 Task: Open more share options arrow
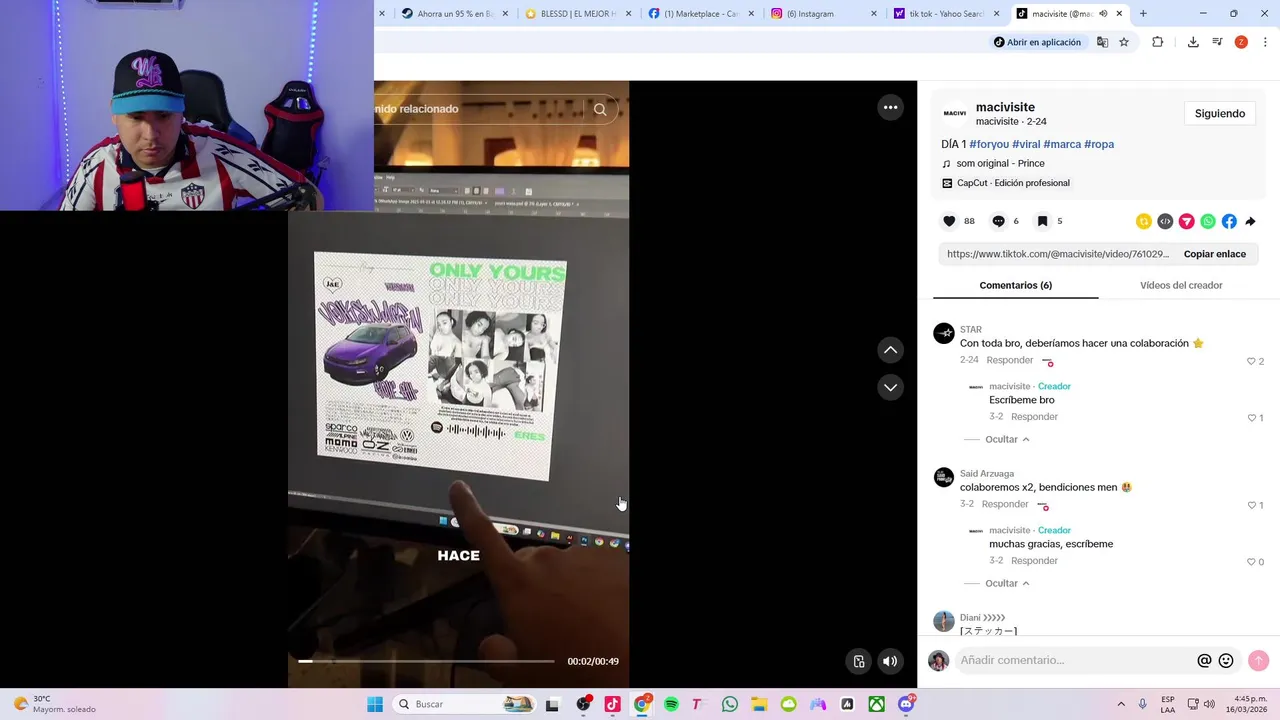coord(1250,221)
